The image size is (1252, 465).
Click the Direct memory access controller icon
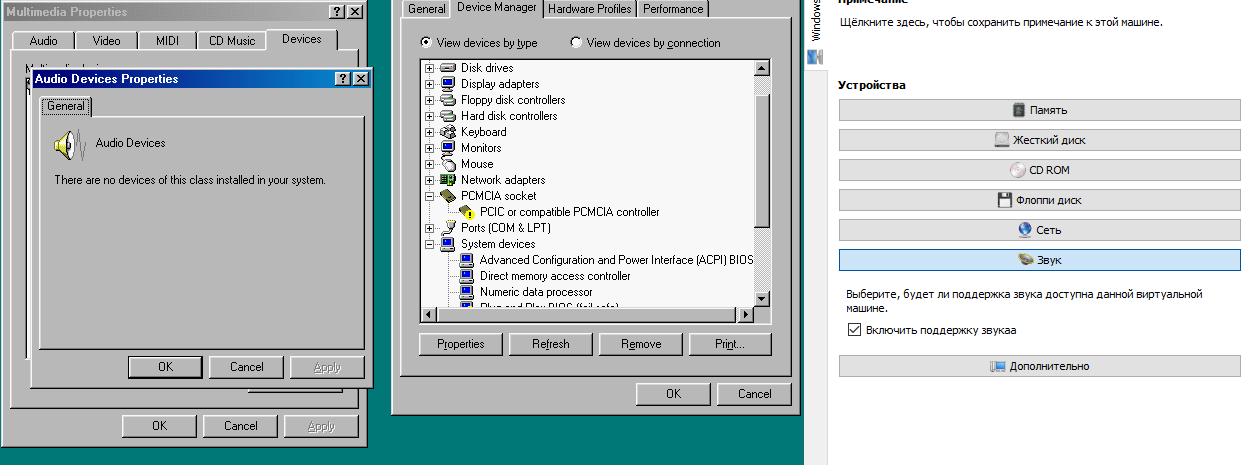point(467,276)
